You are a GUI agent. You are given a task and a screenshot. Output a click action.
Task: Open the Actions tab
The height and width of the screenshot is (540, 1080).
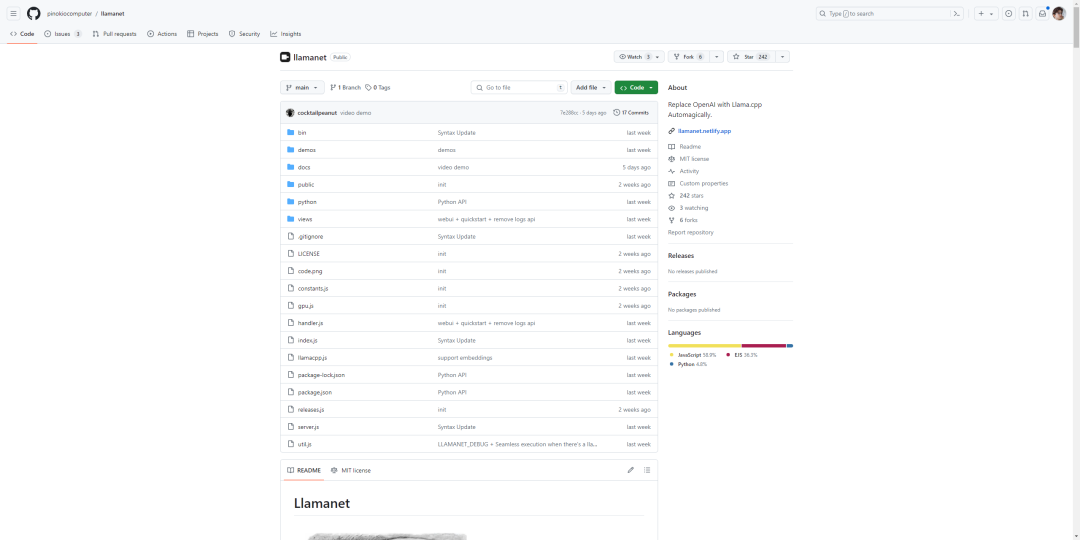tap(162, 34)
